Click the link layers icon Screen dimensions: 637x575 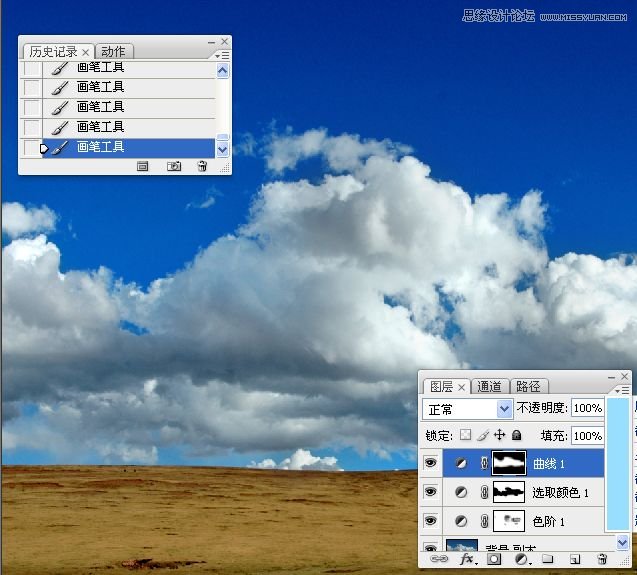click(438, 560)
